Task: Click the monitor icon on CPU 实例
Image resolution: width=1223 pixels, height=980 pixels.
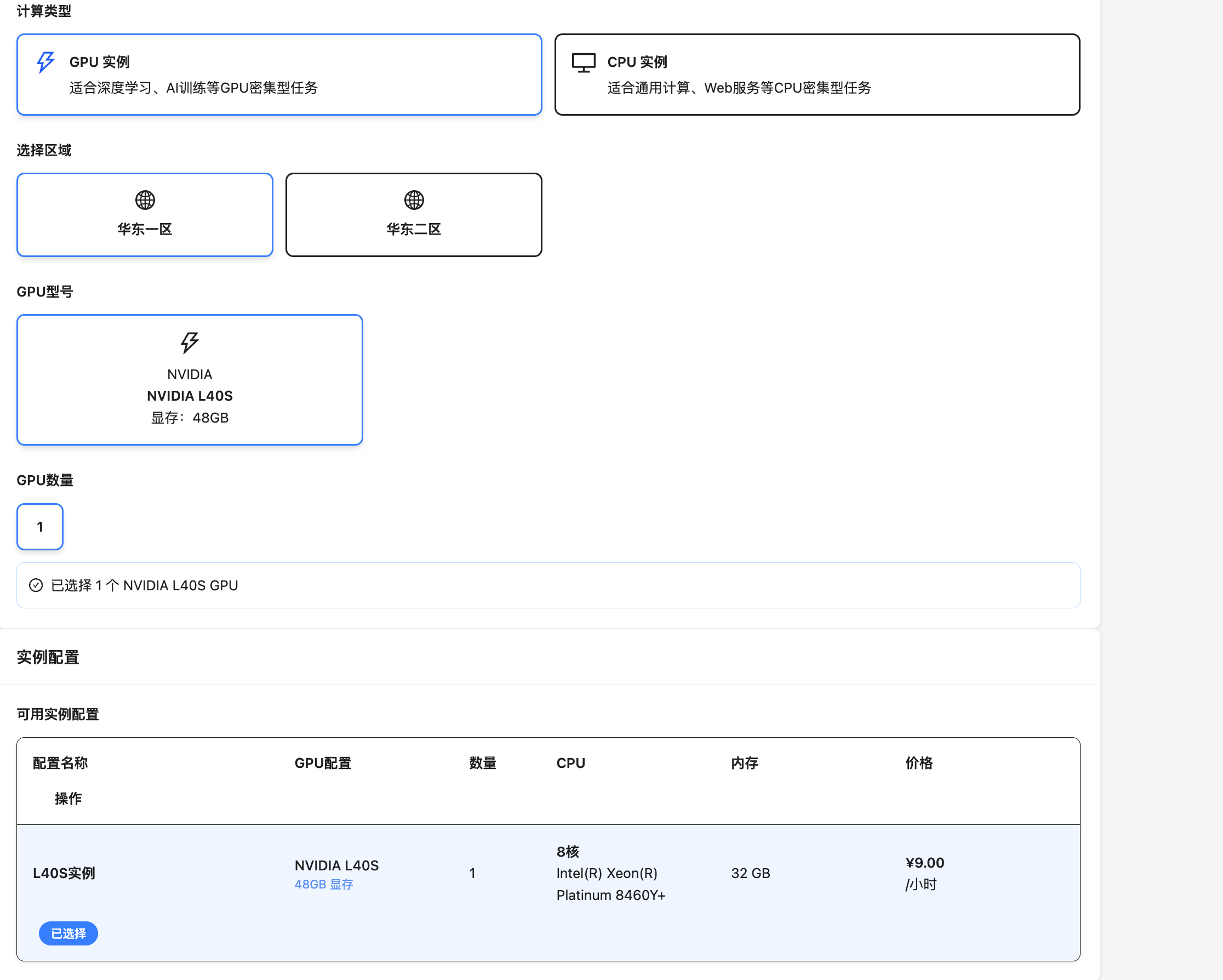Action: 583,62
